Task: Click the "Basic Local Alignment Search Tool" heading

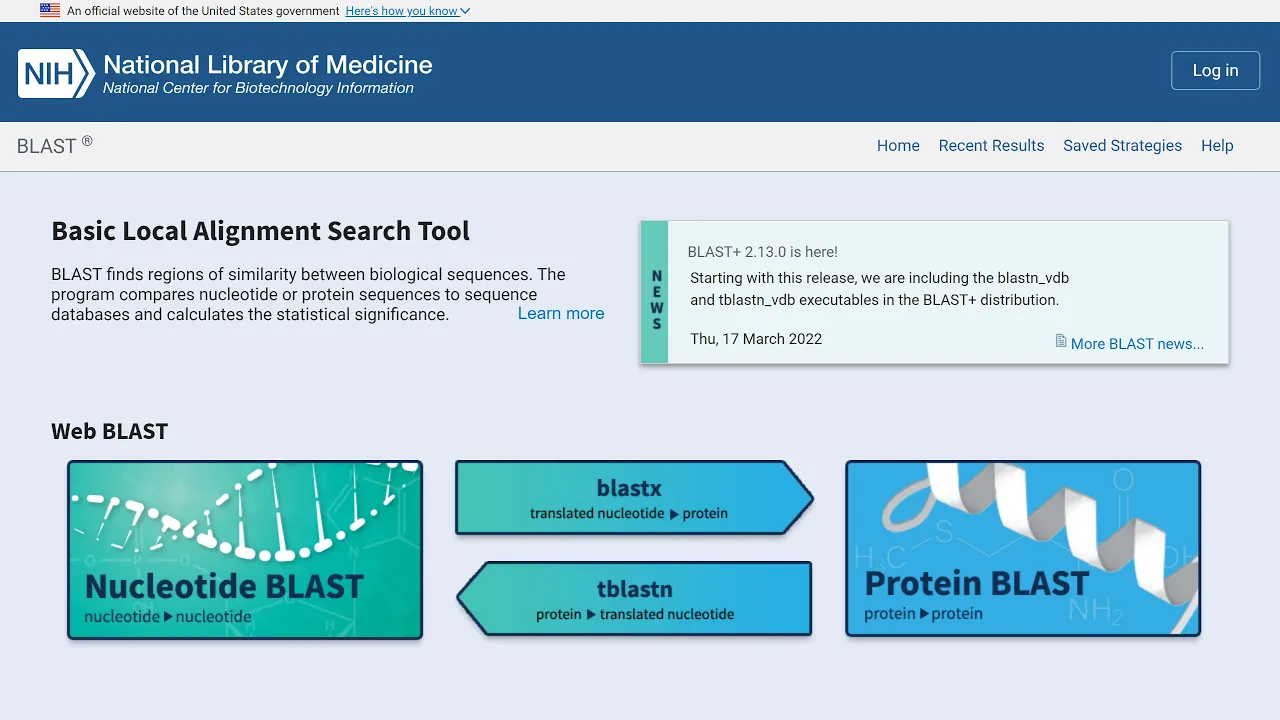Action: click(260, 231)
